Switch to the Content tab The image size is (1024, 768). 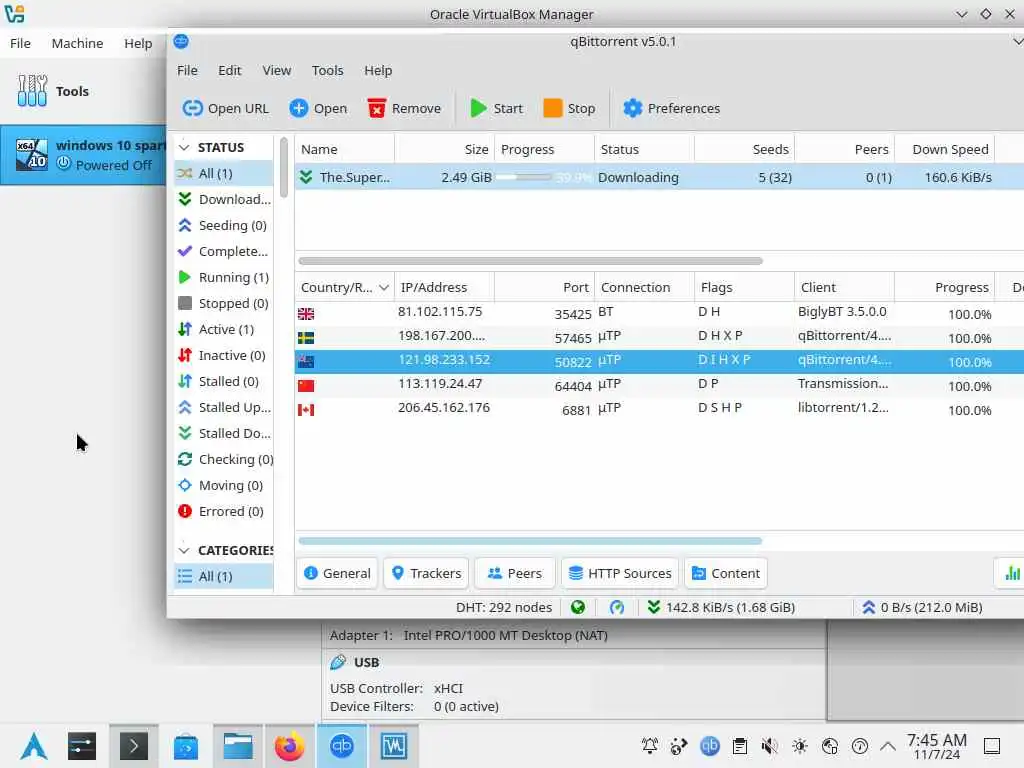[726, 573]
